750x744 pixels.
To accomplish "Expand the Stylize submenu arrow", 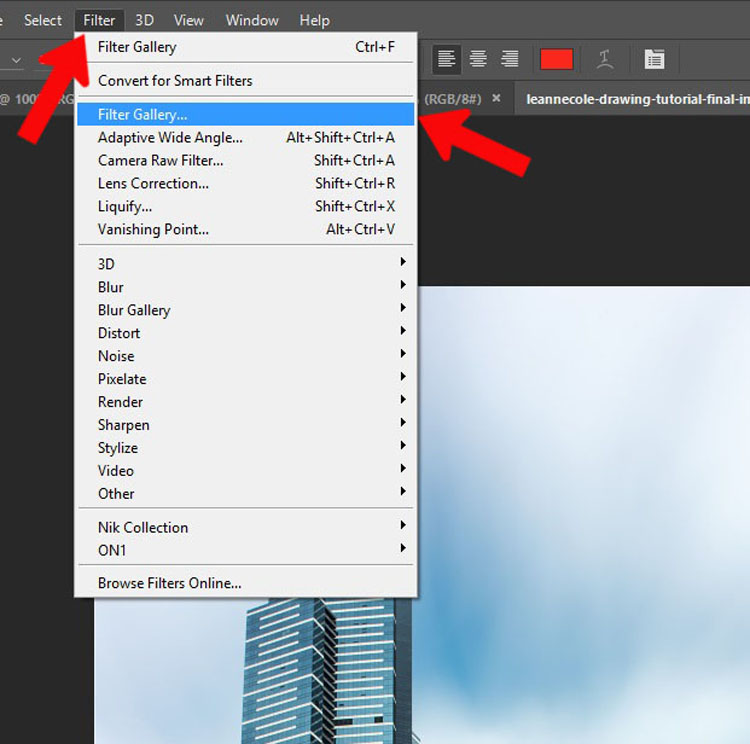I will coord(403,445).
